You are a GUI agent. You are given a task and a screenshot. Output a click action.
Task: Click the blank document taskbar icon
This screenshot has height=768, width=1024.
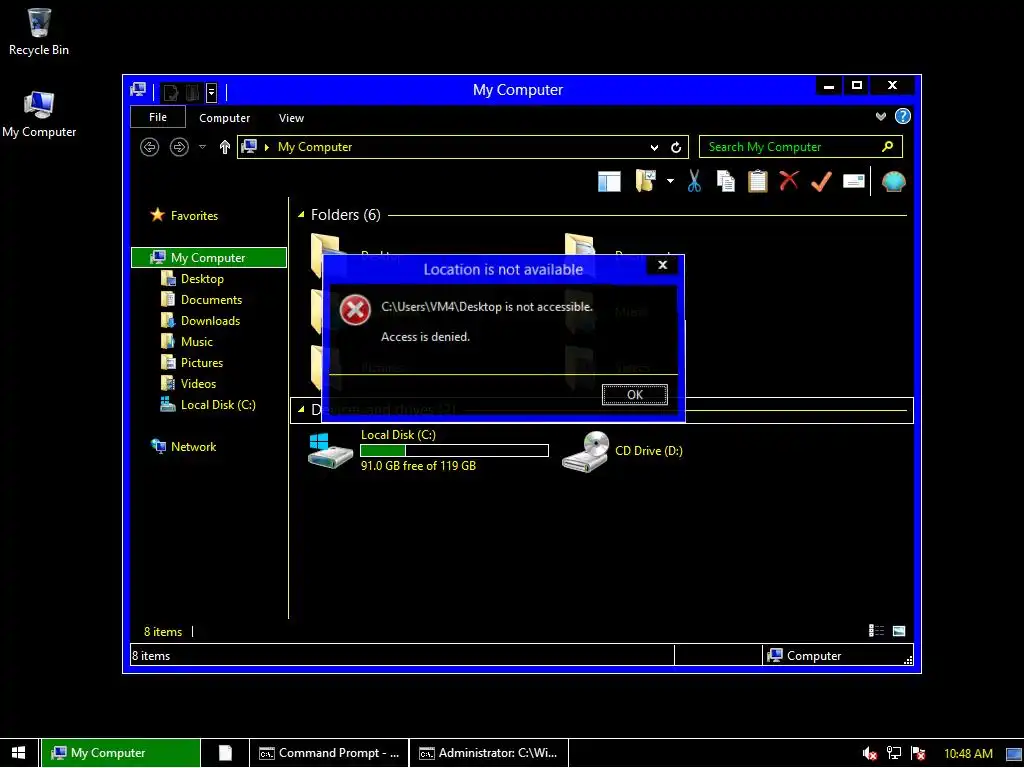[x=225, y=753]
